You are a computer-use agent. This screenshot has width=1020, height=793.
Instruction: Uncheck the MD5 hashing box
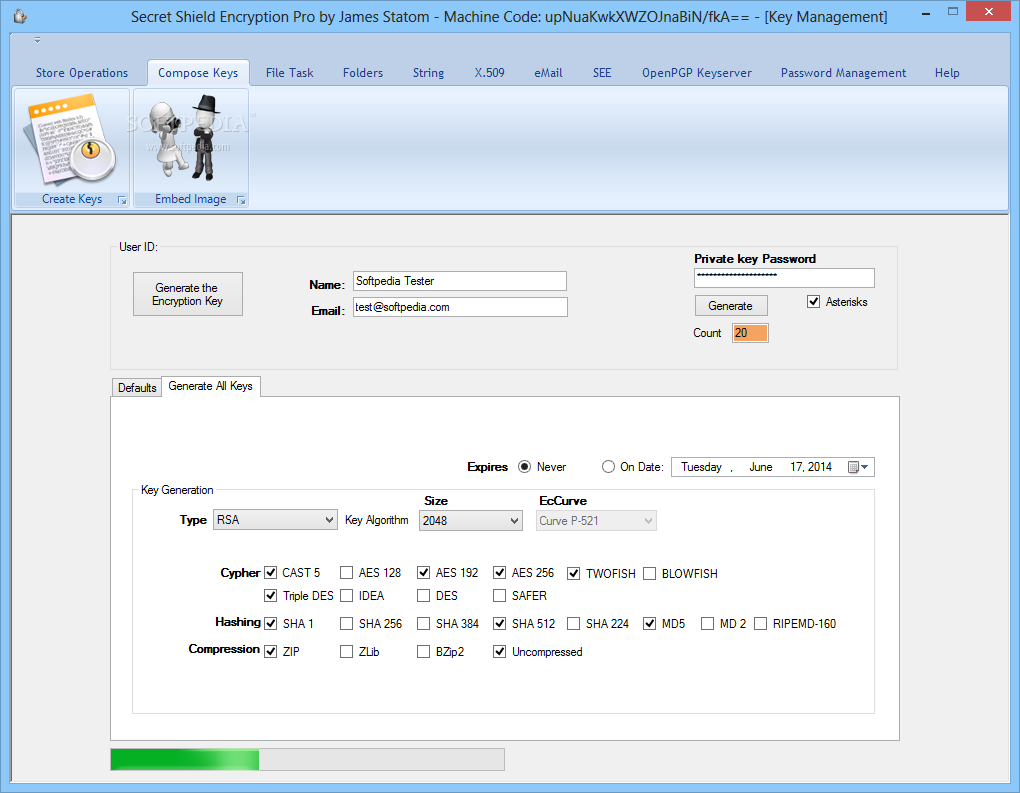pos(649,624)
